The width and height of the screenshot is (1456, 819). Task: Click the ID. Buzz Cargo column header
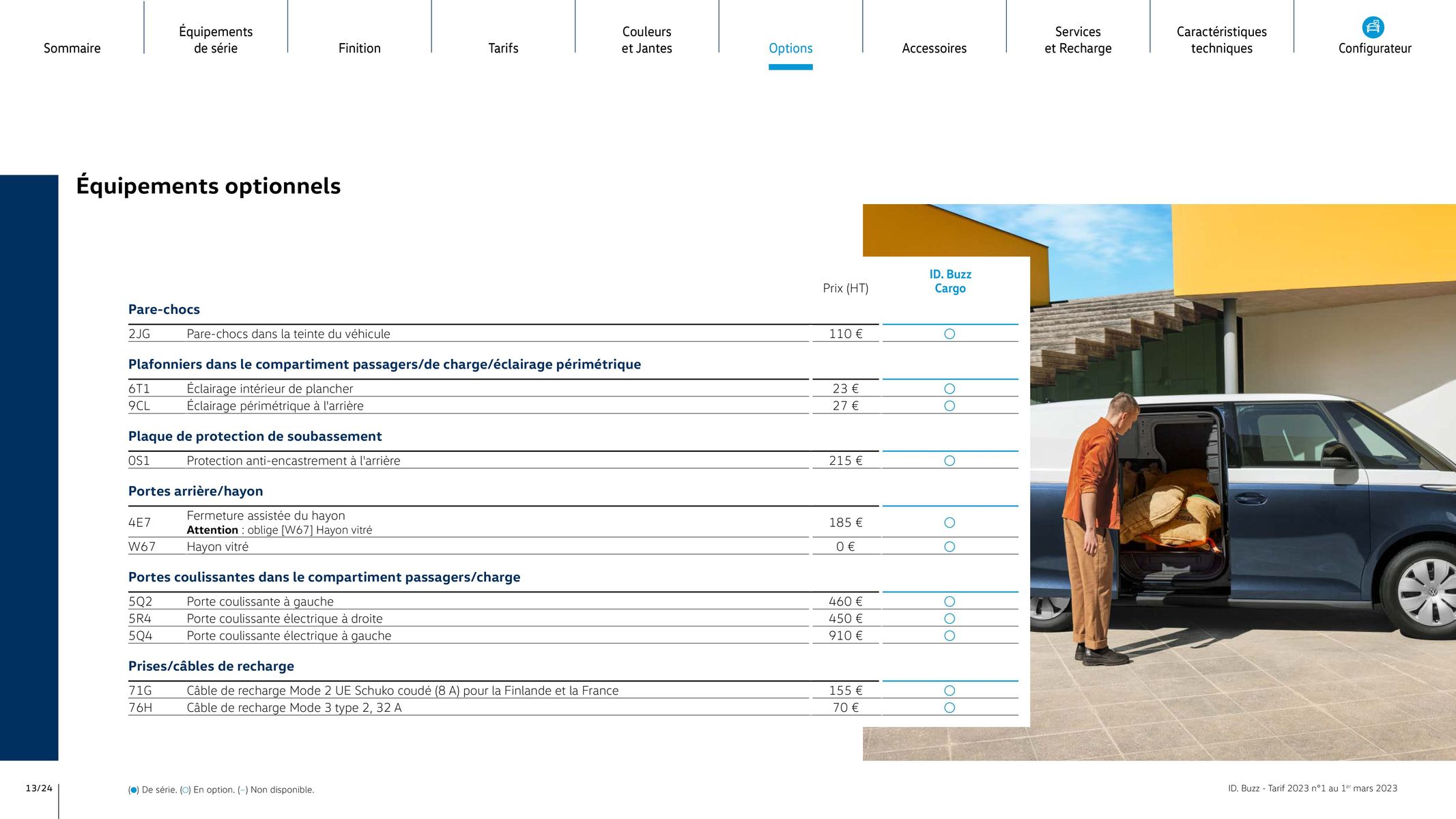coord(950,281)
